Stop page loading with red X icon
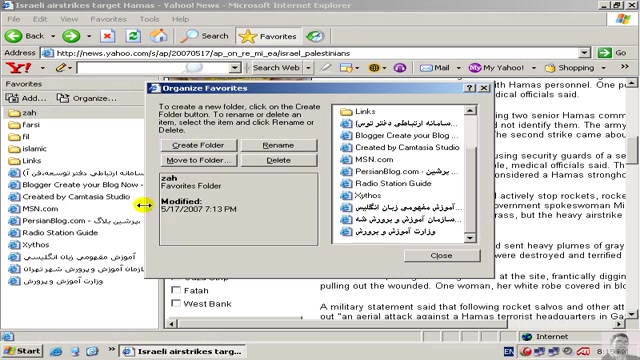The height and width of the screenshot is (360, 640). (107, 36)
